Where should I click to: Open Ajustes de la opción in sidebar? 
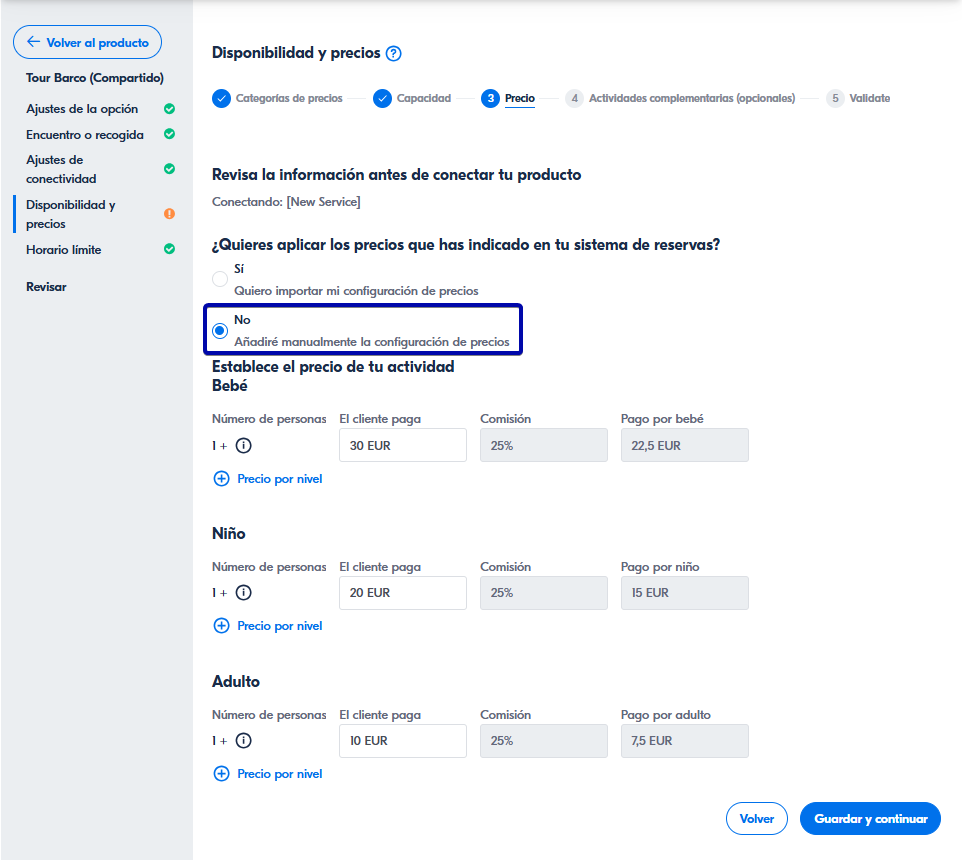(x=82, y=109)
